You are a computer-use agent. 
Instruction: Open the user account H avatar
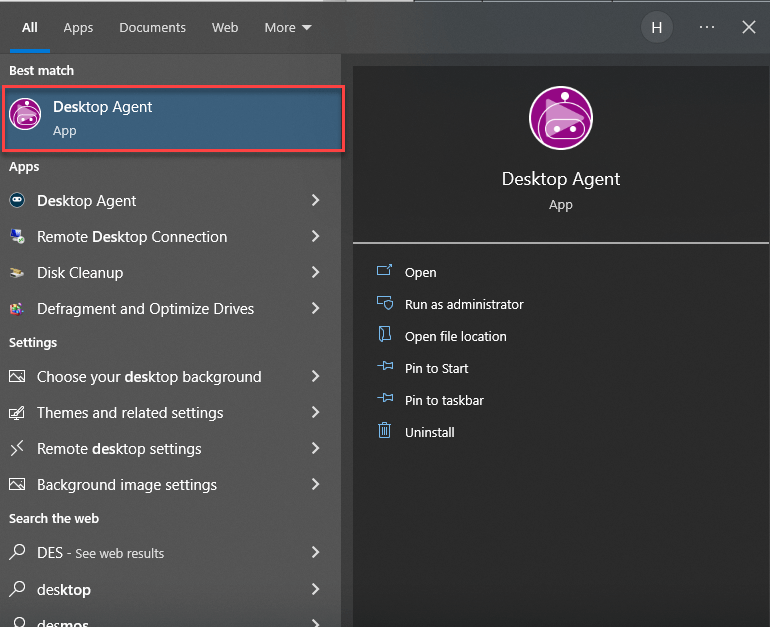(656, 28)
